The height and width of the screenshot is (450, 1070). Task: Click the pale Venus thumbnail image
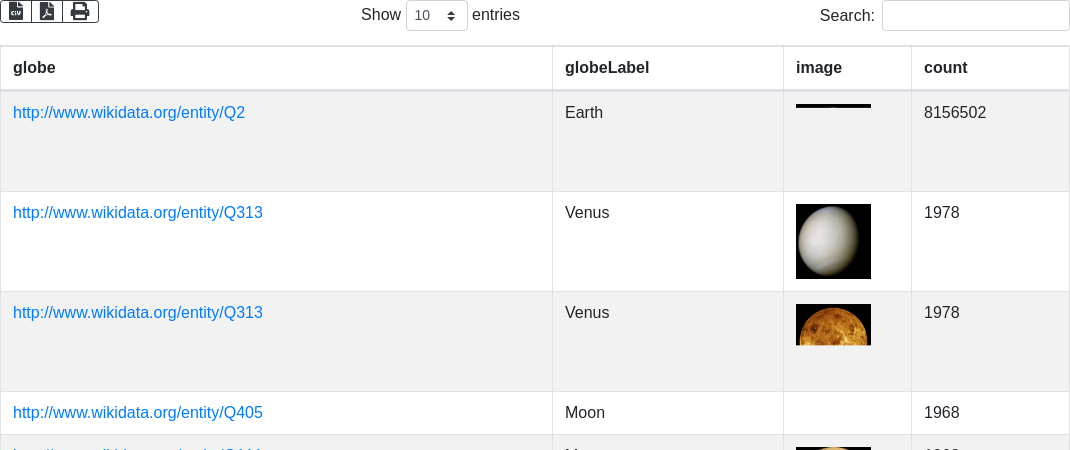(833, 241)
